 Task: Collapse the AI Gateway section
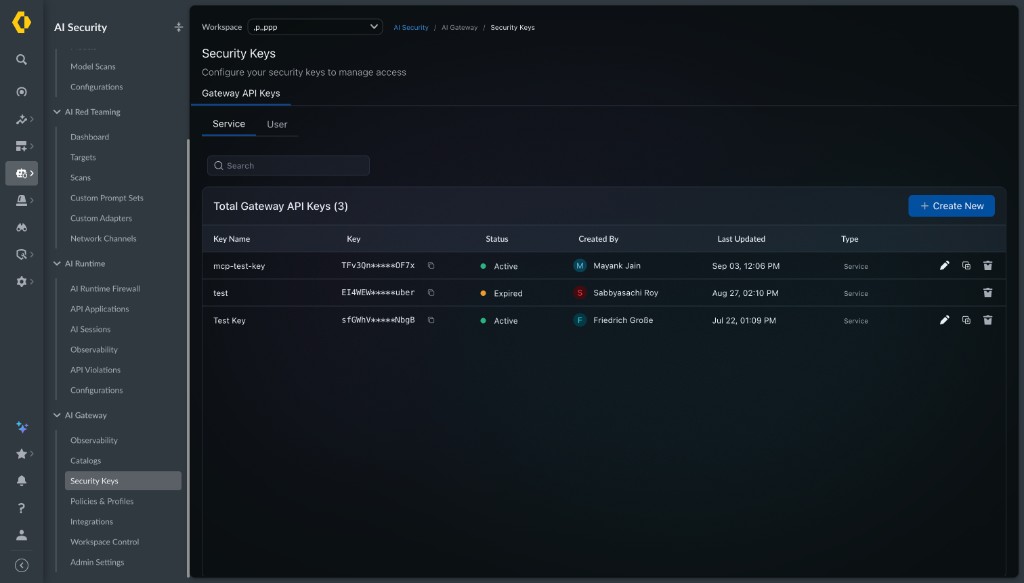click(57, 415)
